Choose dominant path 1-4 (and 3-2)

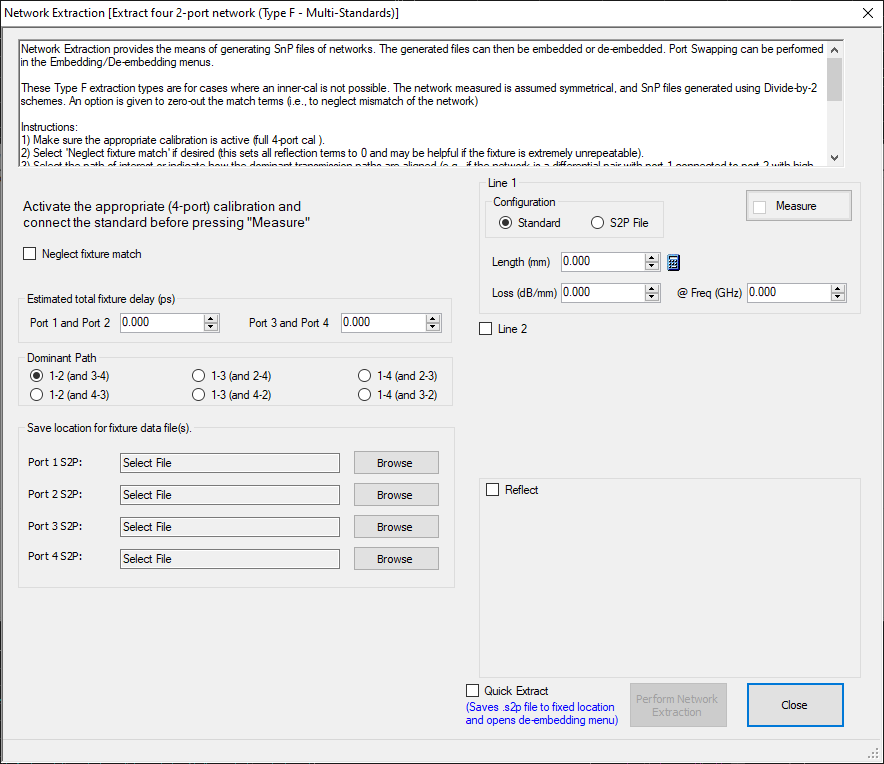coord(365,394)
